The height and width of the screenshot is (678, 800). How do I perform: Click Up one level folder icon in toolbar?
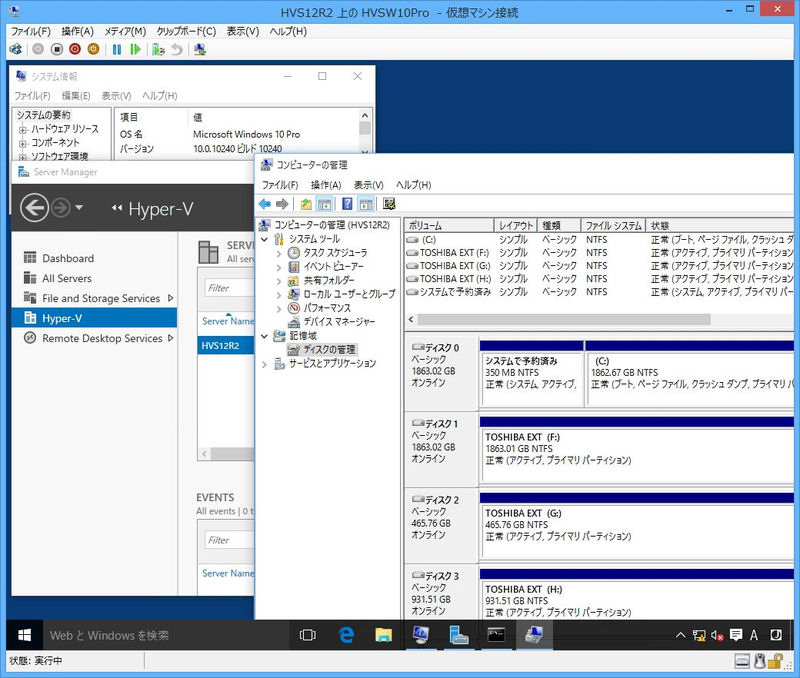point(306,204)
